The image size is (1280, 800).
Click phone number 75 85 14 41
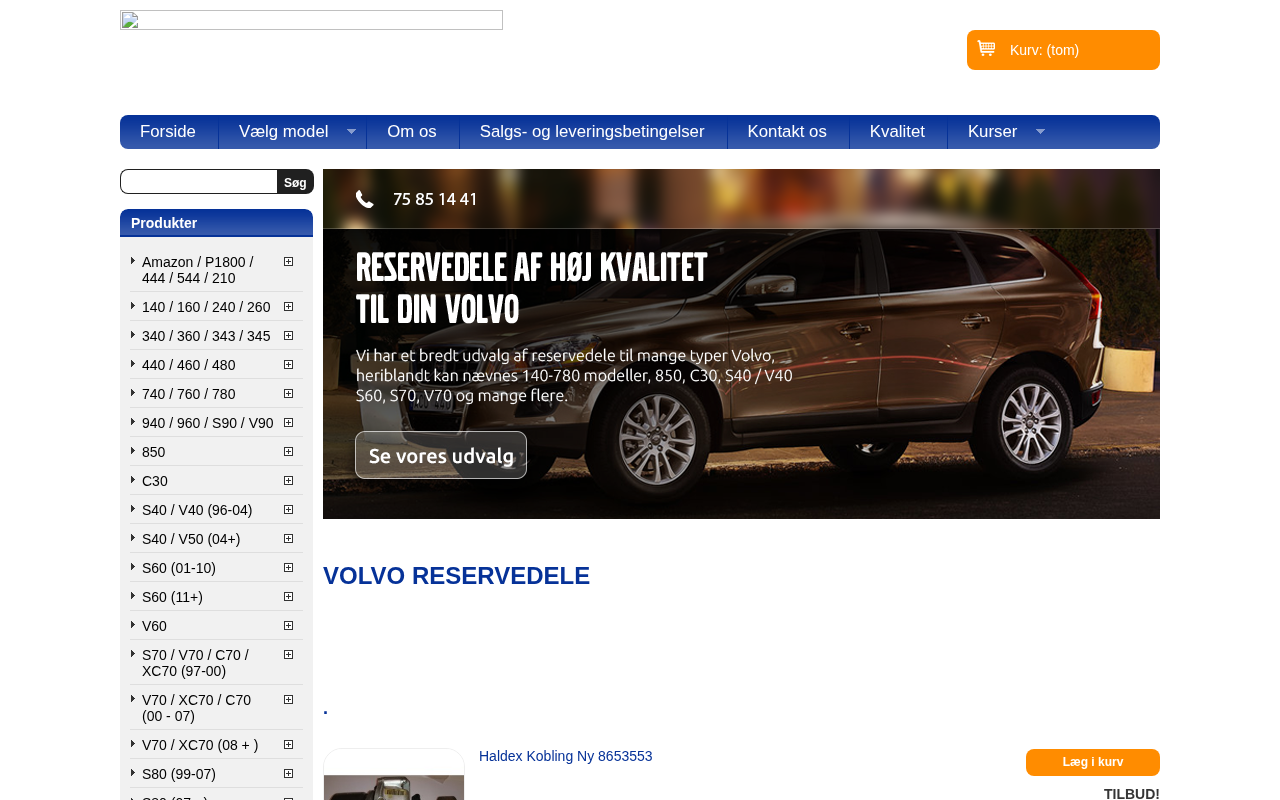[435, 199]
